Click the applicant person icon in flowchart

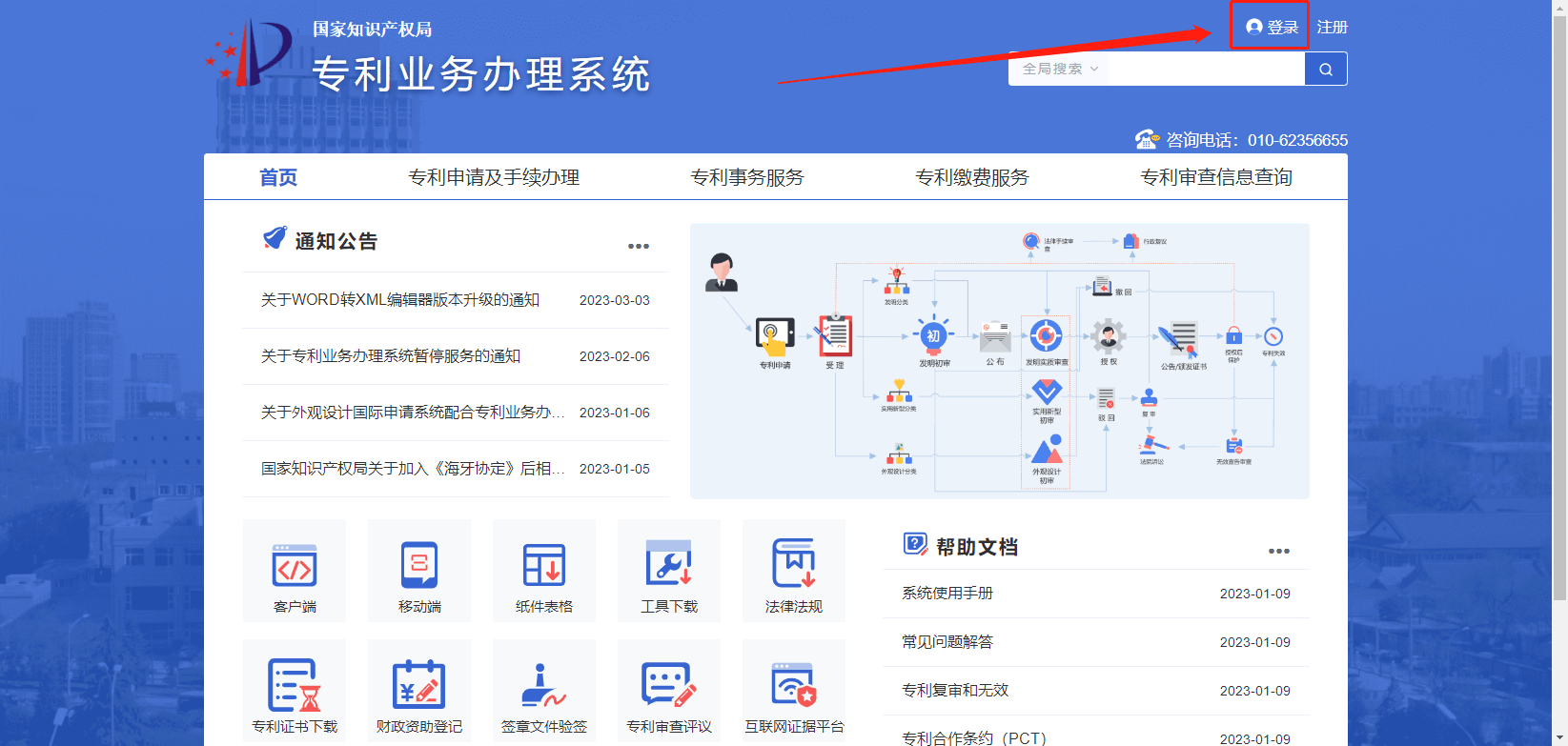[x=722, y=272]
